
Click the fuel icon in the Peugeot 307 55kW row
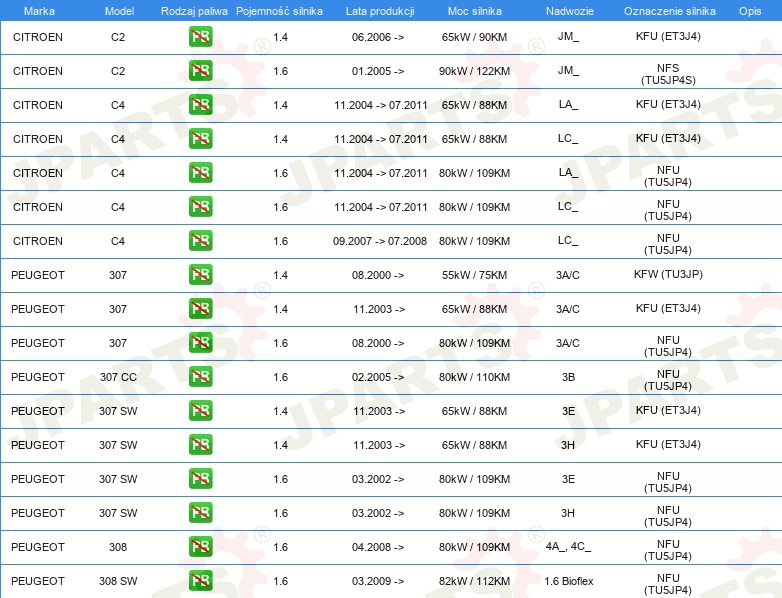pos(200,274)
